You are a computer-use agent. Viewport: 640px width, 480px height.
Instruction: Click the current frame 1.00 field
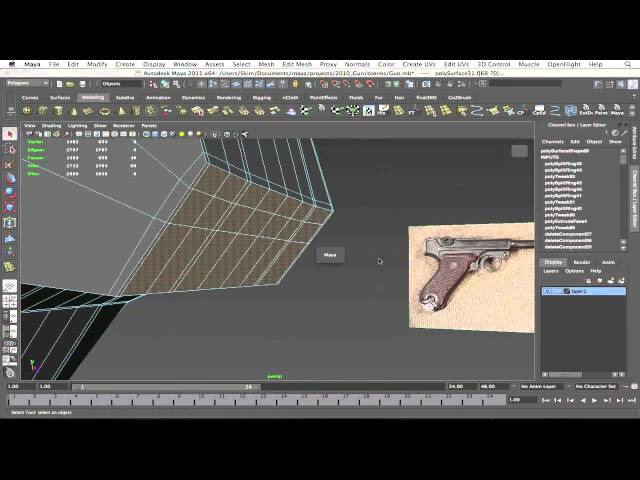point(522,400)
